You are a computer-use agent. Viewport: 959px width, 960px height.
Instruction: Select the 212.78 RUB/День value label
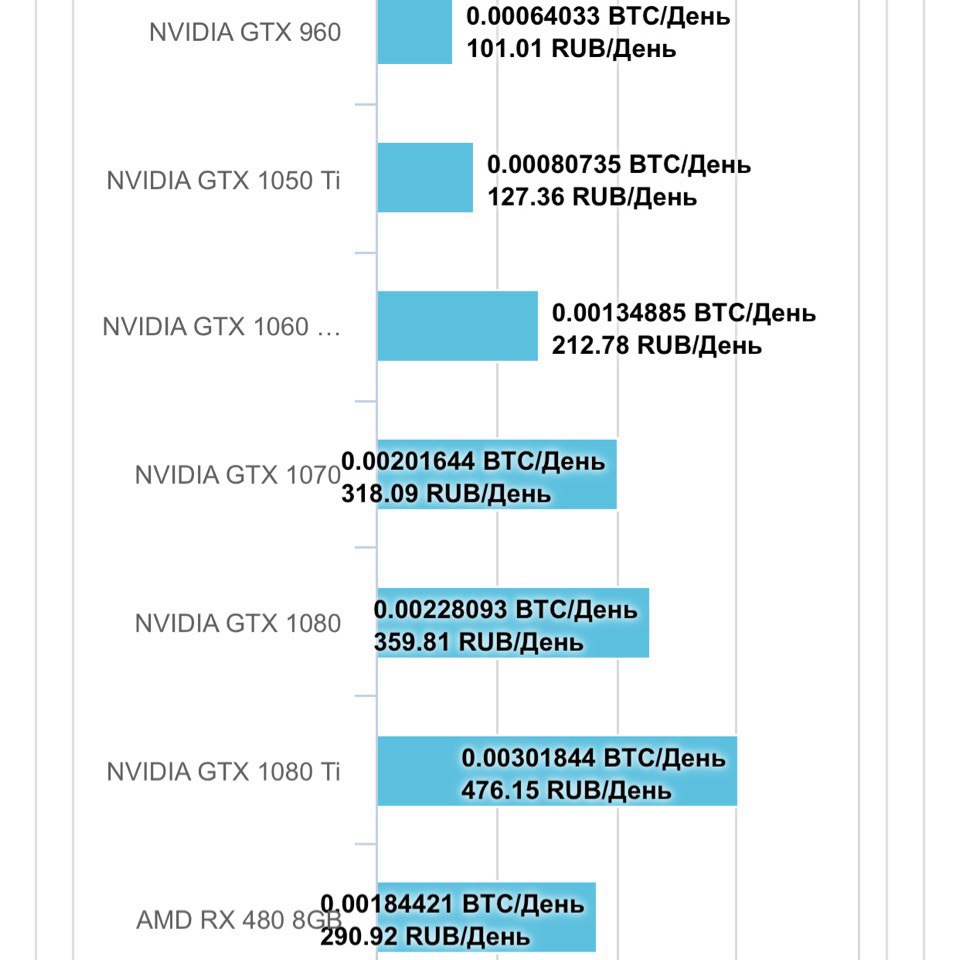[x=656, y=345]
